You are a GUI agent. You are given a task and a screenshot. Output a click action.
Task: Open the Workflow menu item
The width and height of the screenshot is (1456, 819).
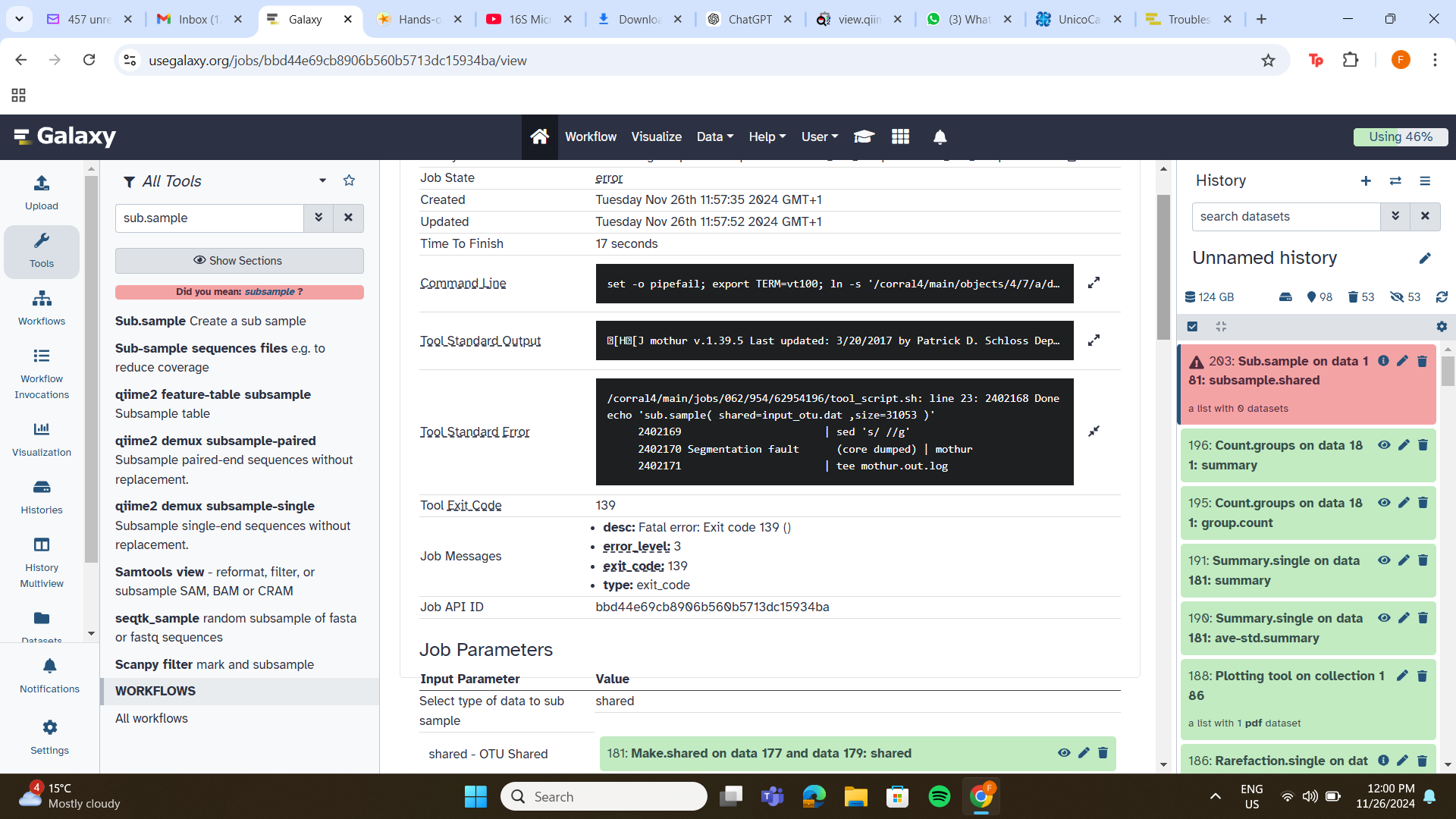(x=590, y=136)
